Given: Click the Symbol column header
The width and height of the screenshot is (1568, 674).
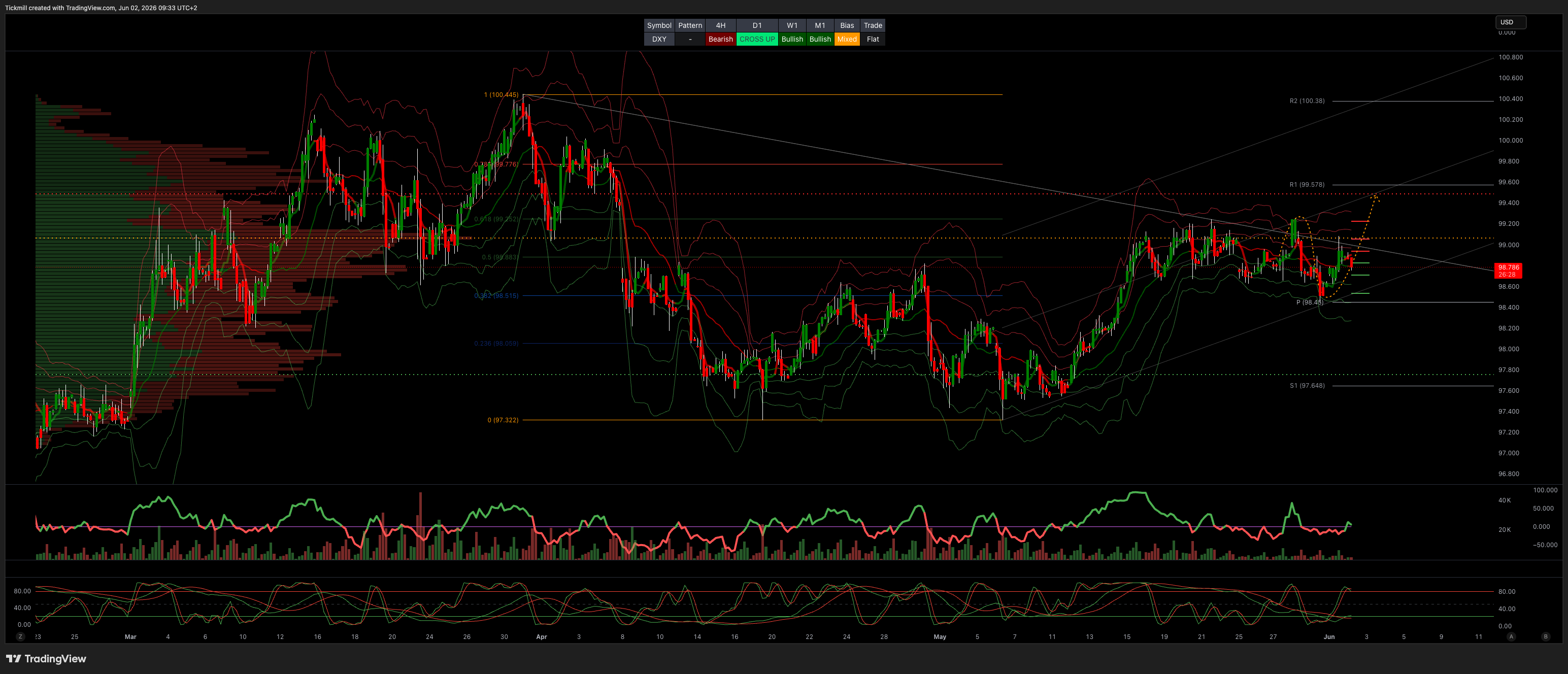Looking at the screenshot, I should coord(659,25).
